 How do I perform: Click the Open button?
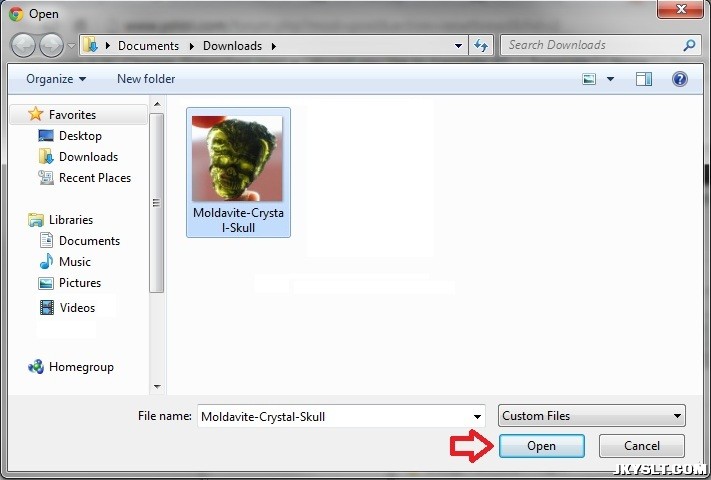click(x=541, y=446)
